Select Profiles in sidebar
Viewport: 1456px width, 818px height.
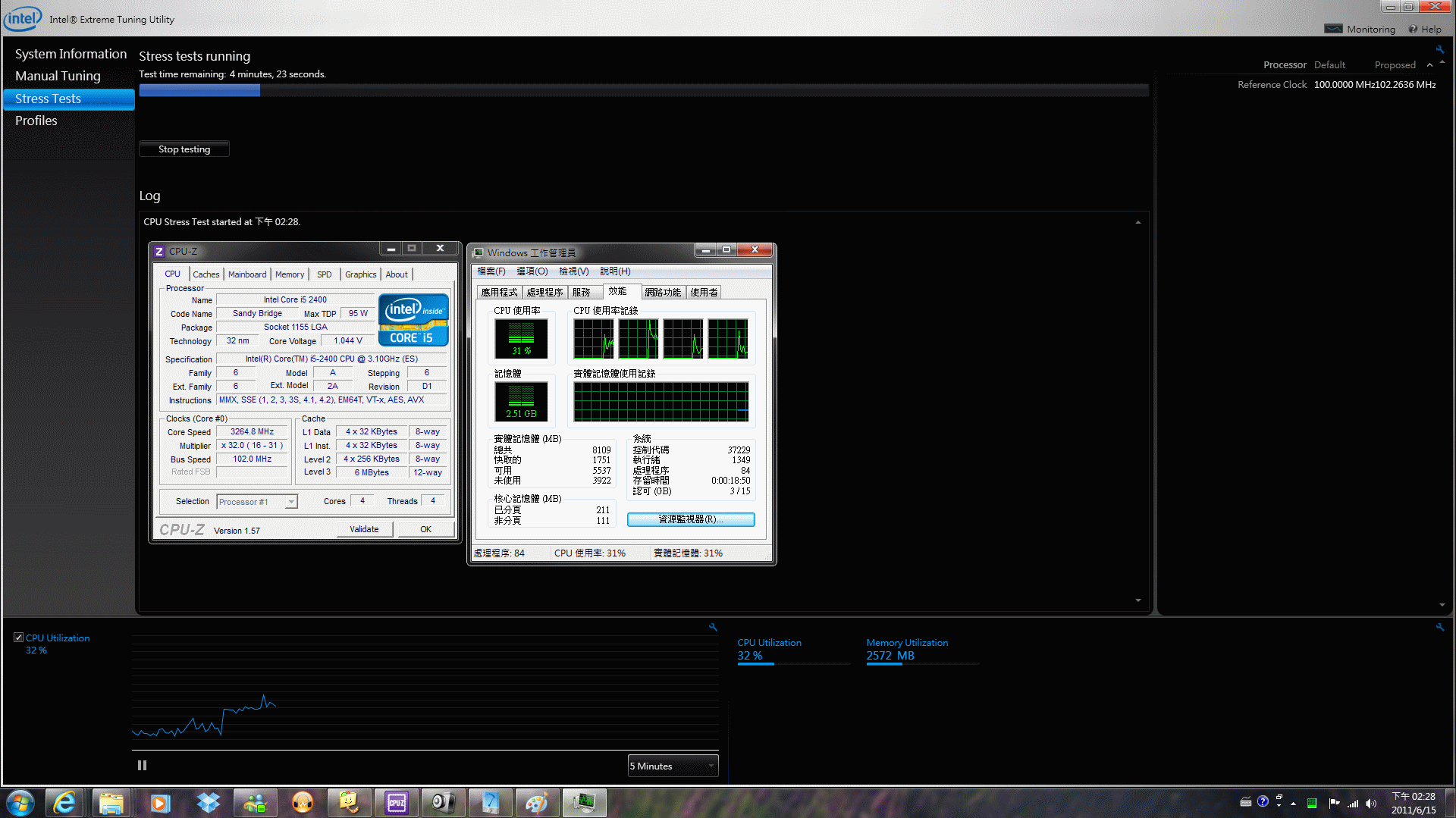point(36,121)
